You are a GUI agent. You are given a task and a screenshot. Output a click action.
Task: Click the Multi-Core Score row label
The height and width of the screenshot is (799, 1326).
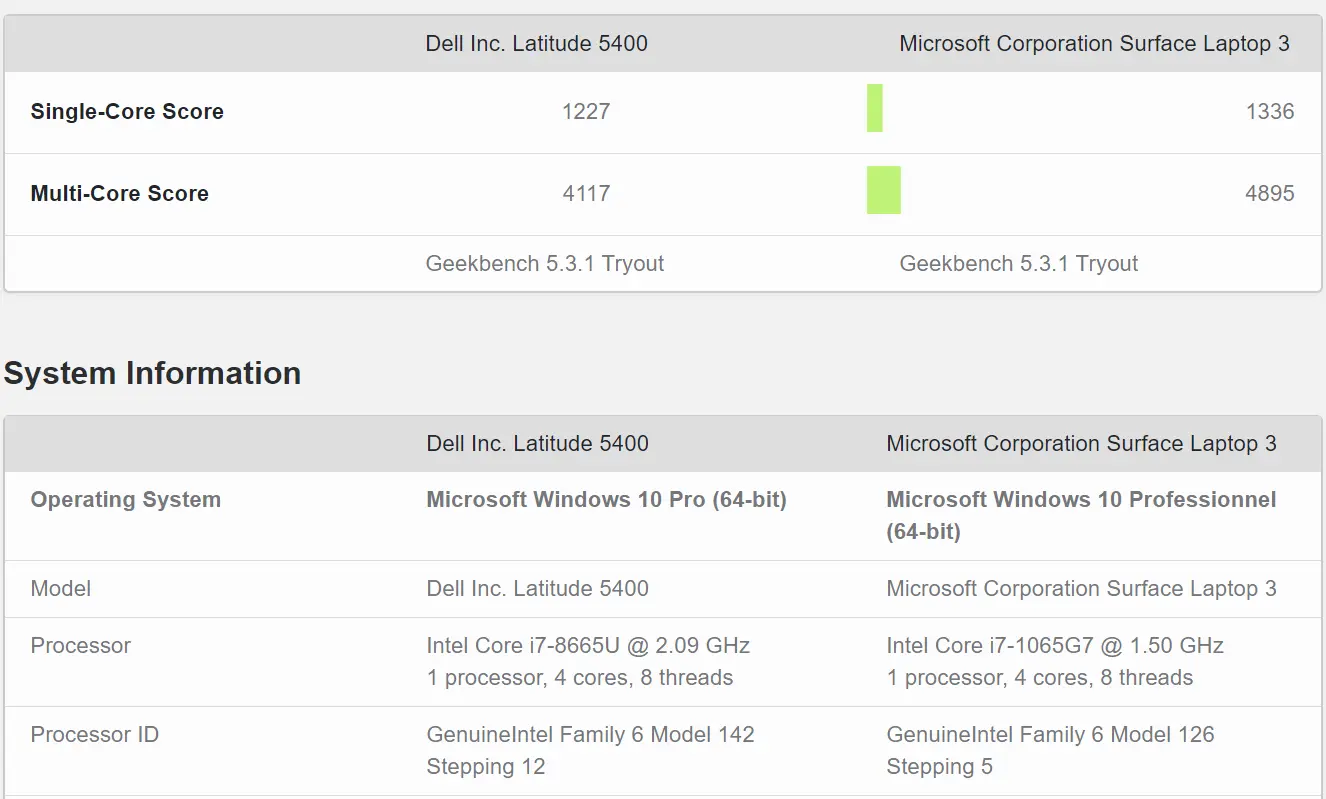click(120, 193)
